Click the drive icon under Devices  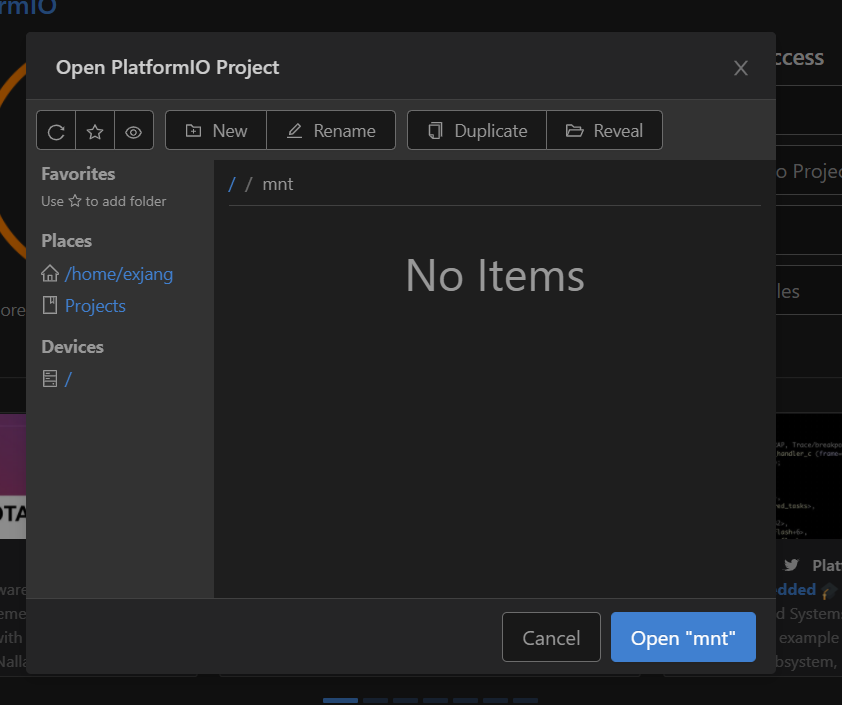50,379
